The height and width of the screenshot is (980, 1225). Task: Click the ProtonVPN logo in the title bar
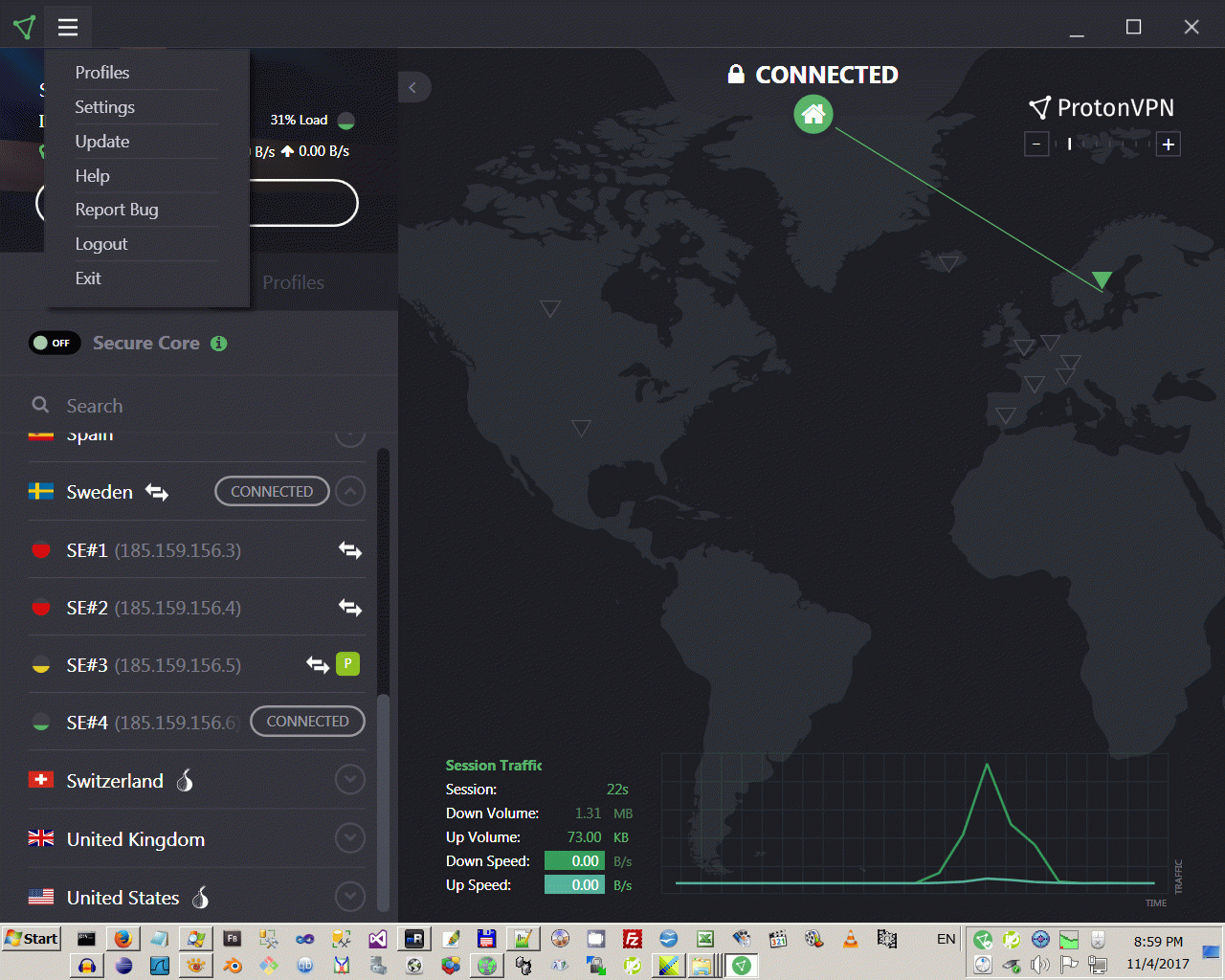click(x=25, y=27)
